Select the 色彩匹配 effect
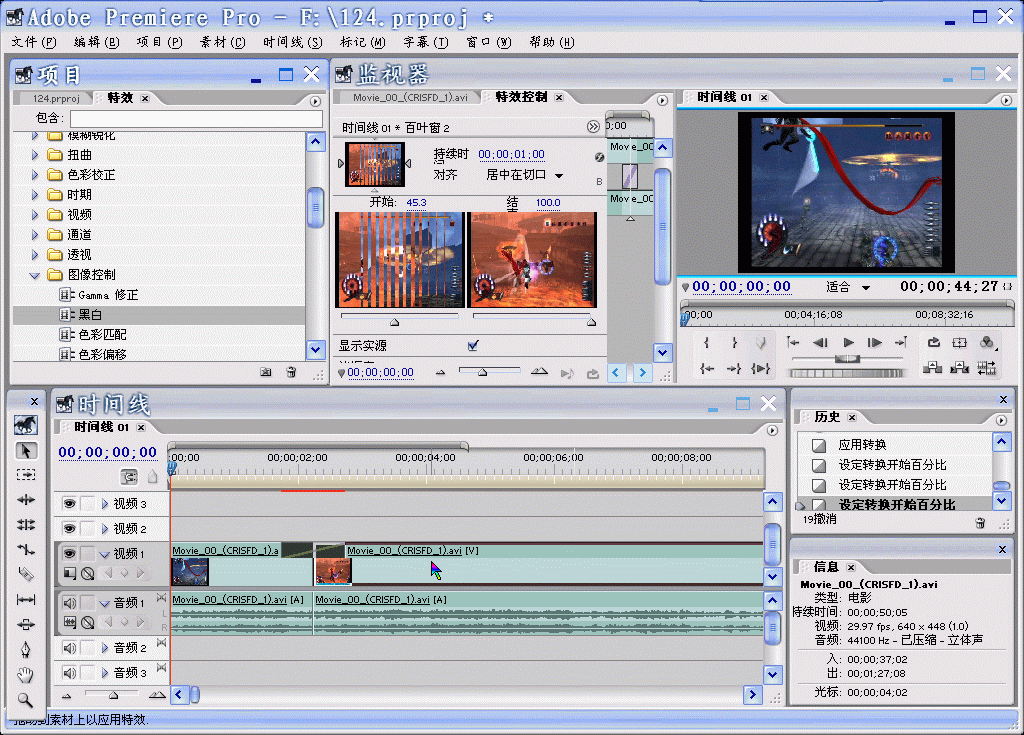This screenshot has height=735, width=1024. [159, 335]
